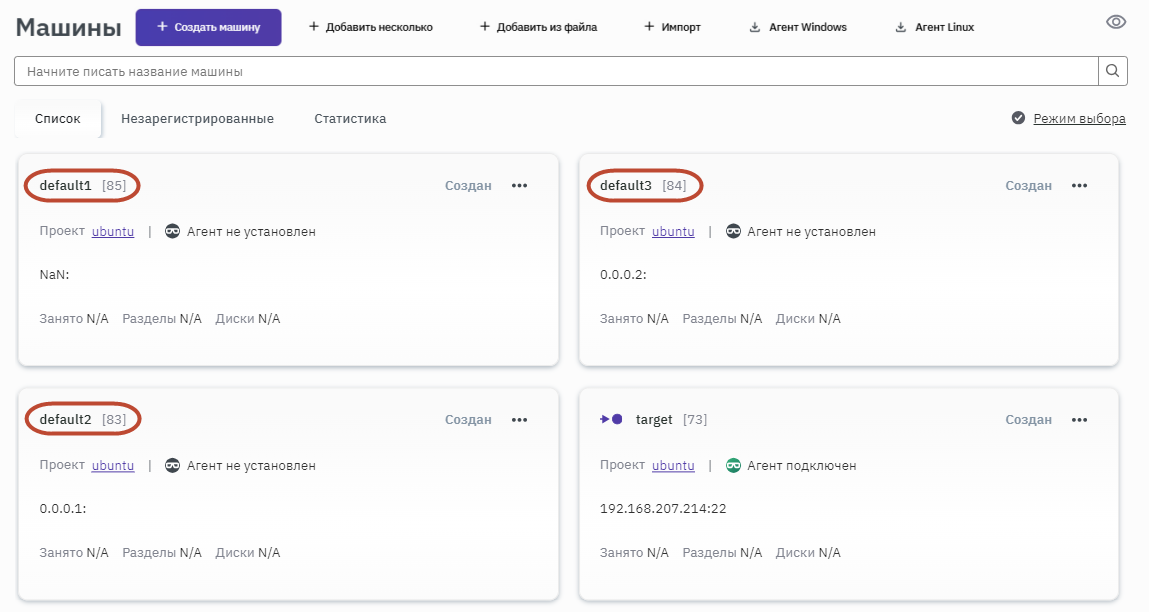Click the Добавить из файла button
The image size is (1149, 612).
pyautogui.click(x=538, y=27)
